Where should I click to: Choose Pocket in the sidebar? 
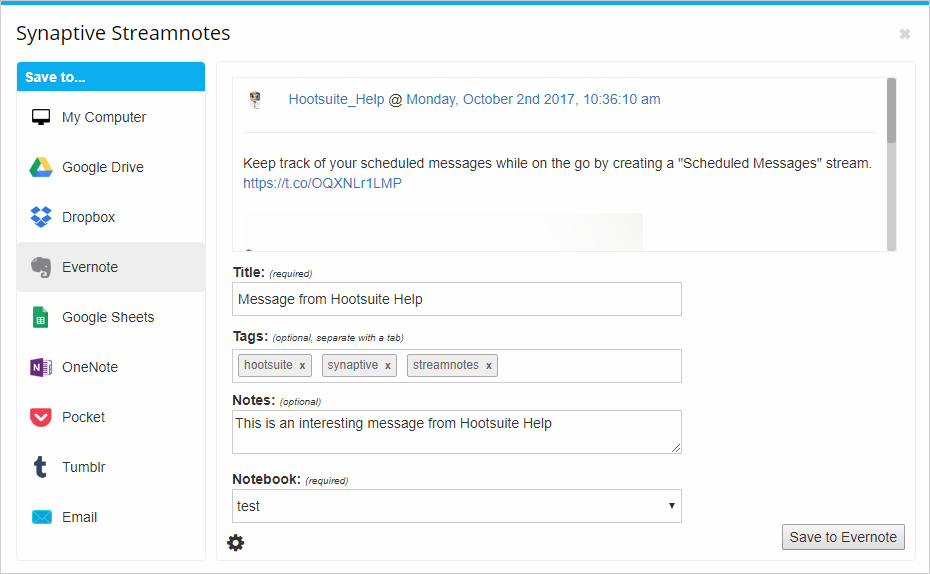tap(111, 417)
